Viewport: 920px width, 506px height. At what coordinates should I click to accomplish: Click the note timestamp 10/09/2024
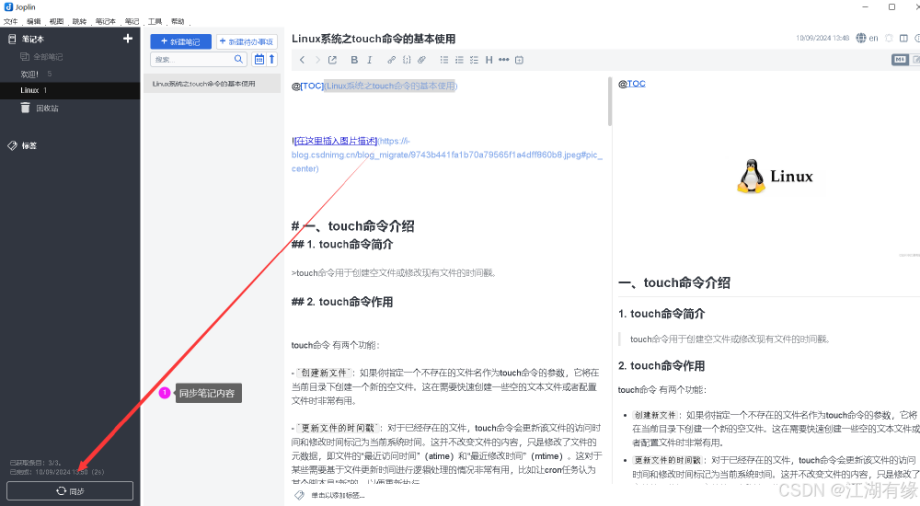tap(822, 38)
